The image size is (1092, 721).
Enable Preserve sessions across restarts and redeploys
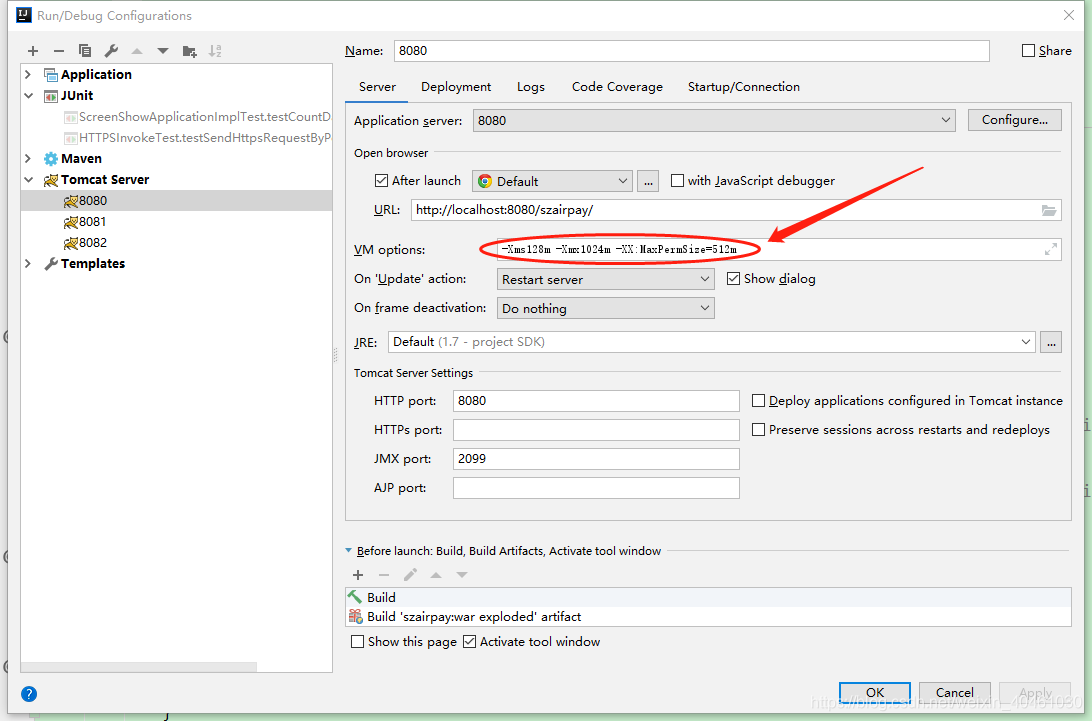click(x=758, y=430)
